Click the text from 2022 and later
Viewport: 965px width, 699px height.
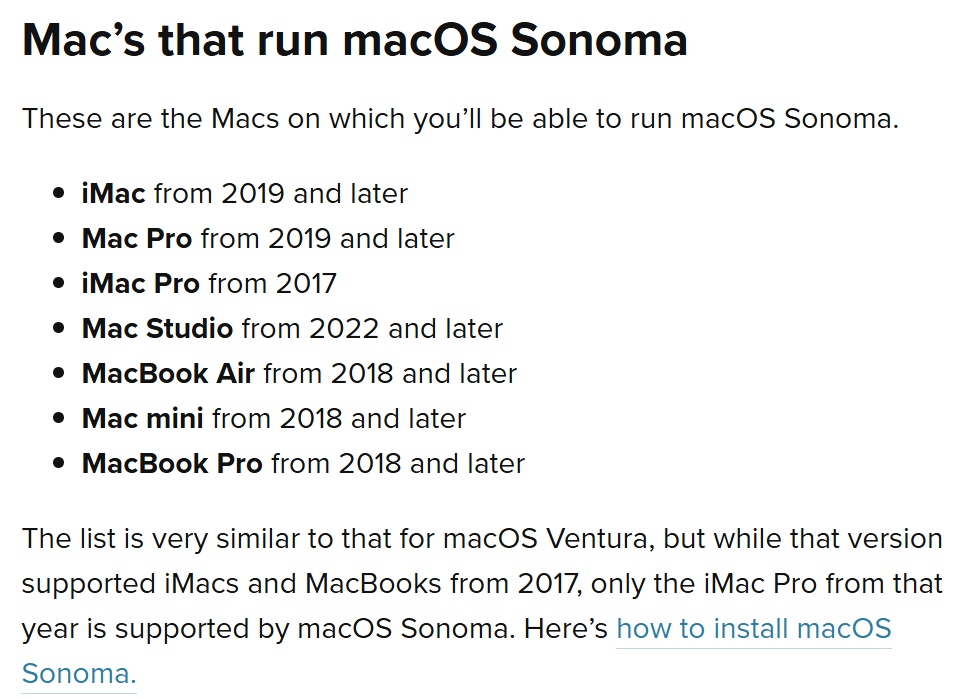[372, 329]
